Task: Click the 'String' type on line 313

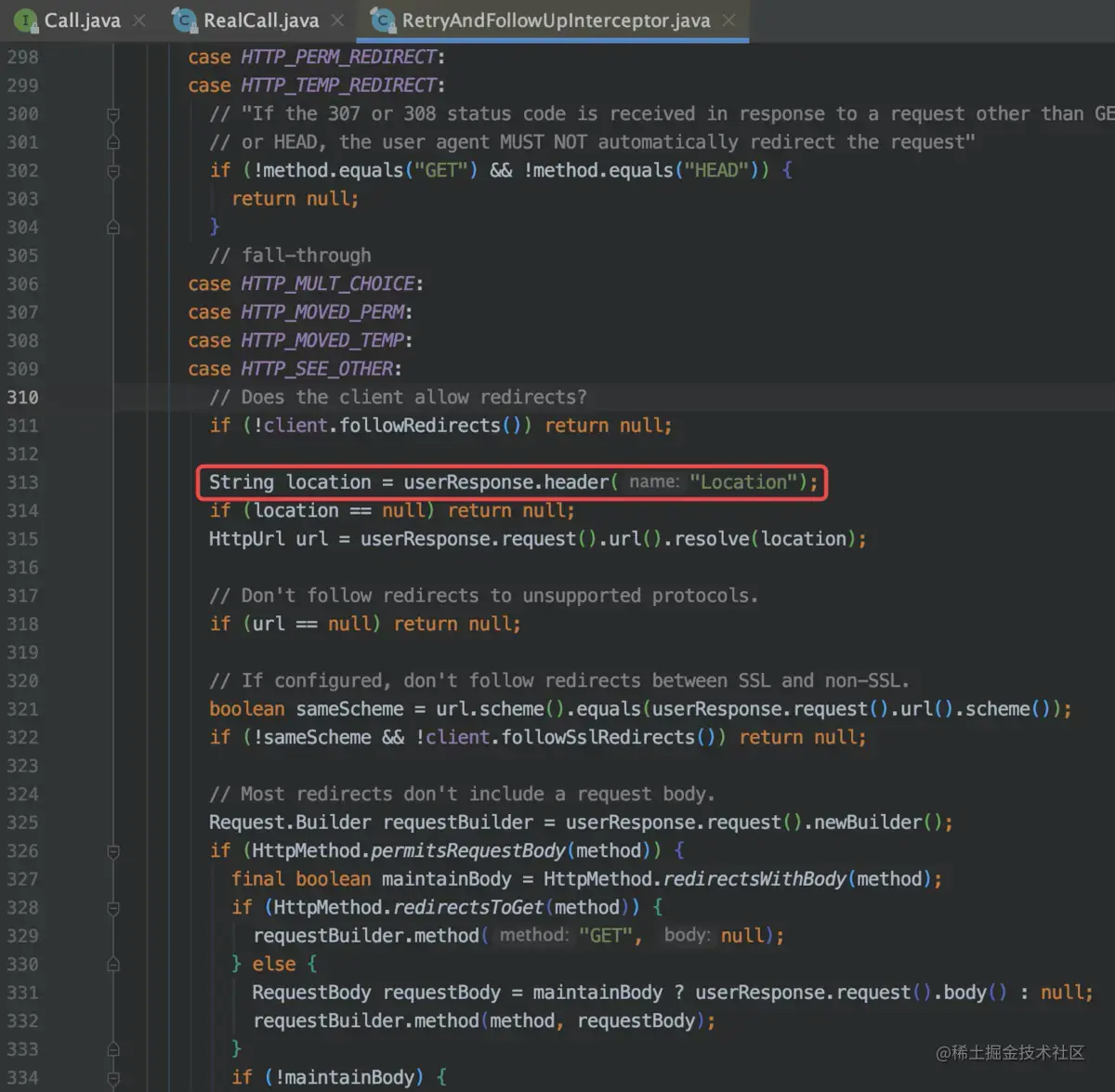Action: coord(241,482)
